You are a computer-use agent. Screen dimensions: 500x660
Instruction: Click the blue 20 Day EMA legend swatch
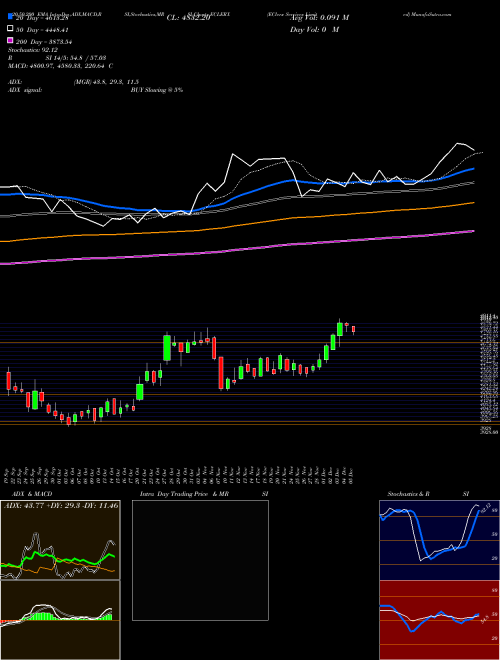point(10,17)
